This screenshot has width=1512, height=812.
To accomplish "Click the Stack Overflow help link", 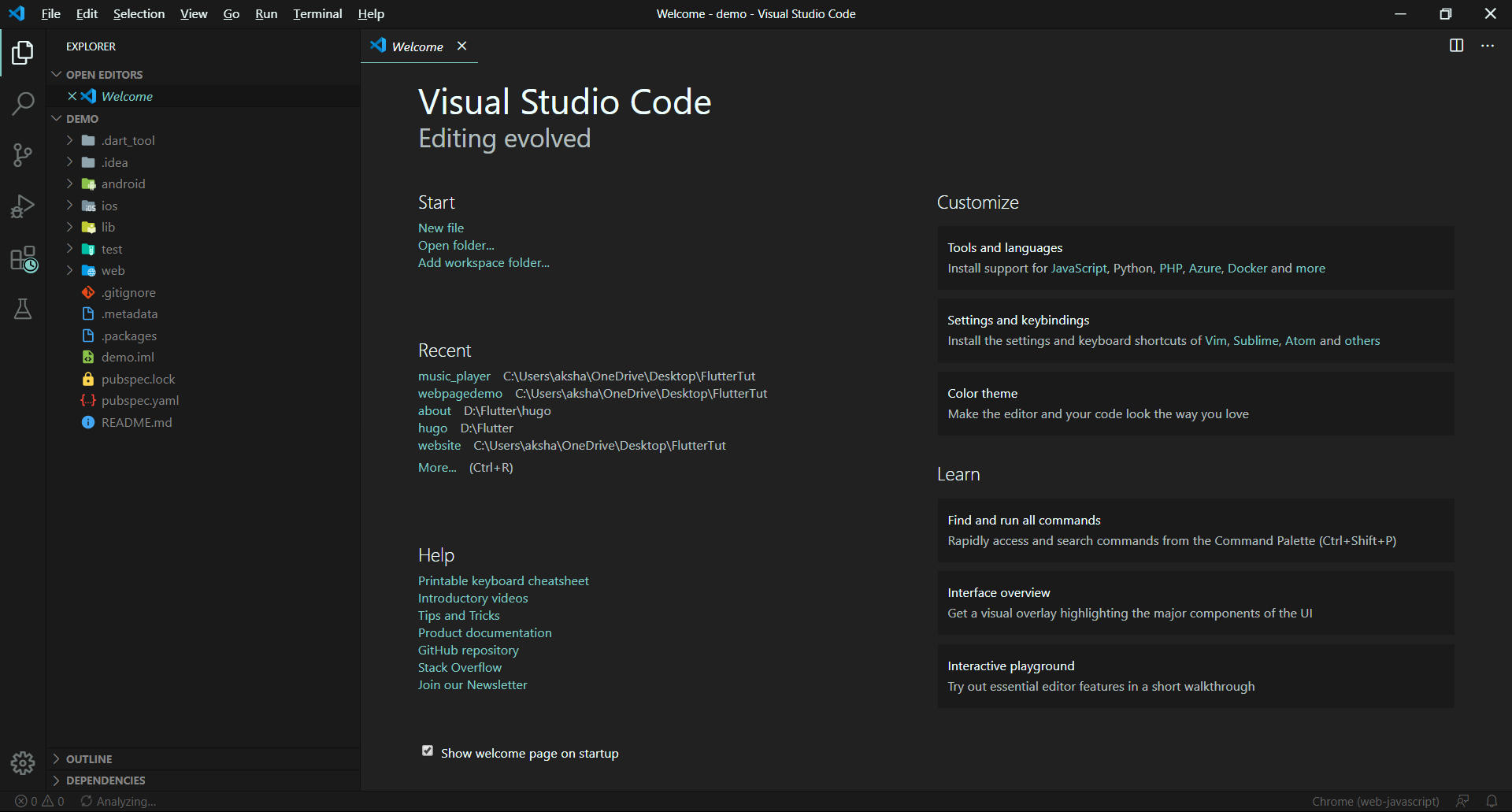I will pos(460,667).
